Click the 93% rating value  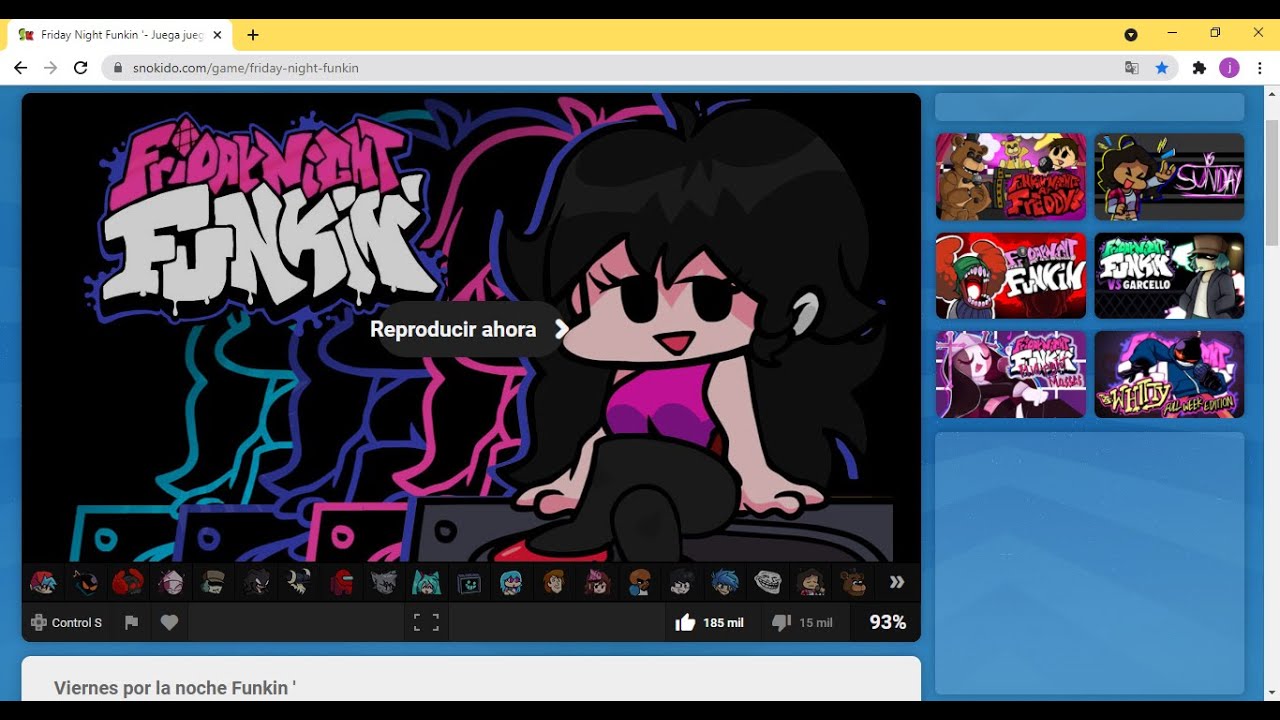(887, 622)
